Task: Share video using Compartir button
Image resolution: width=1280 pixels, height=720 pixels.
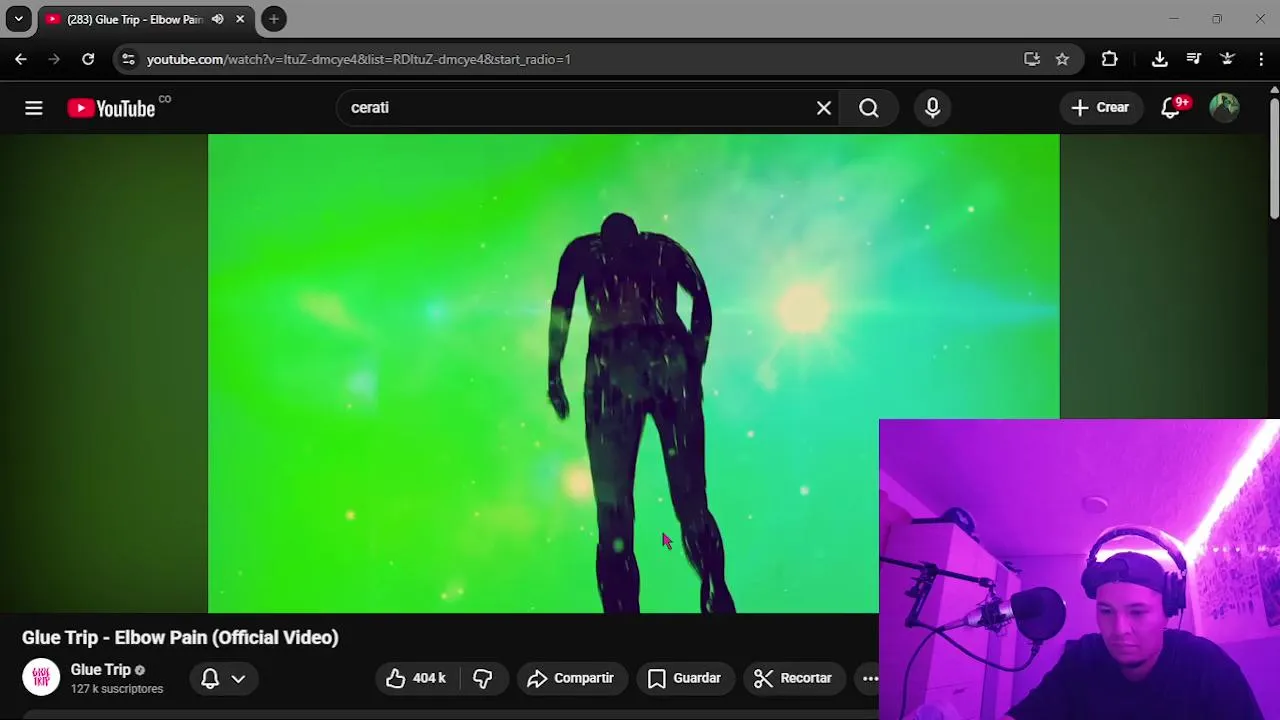Action: click(571, 678)
